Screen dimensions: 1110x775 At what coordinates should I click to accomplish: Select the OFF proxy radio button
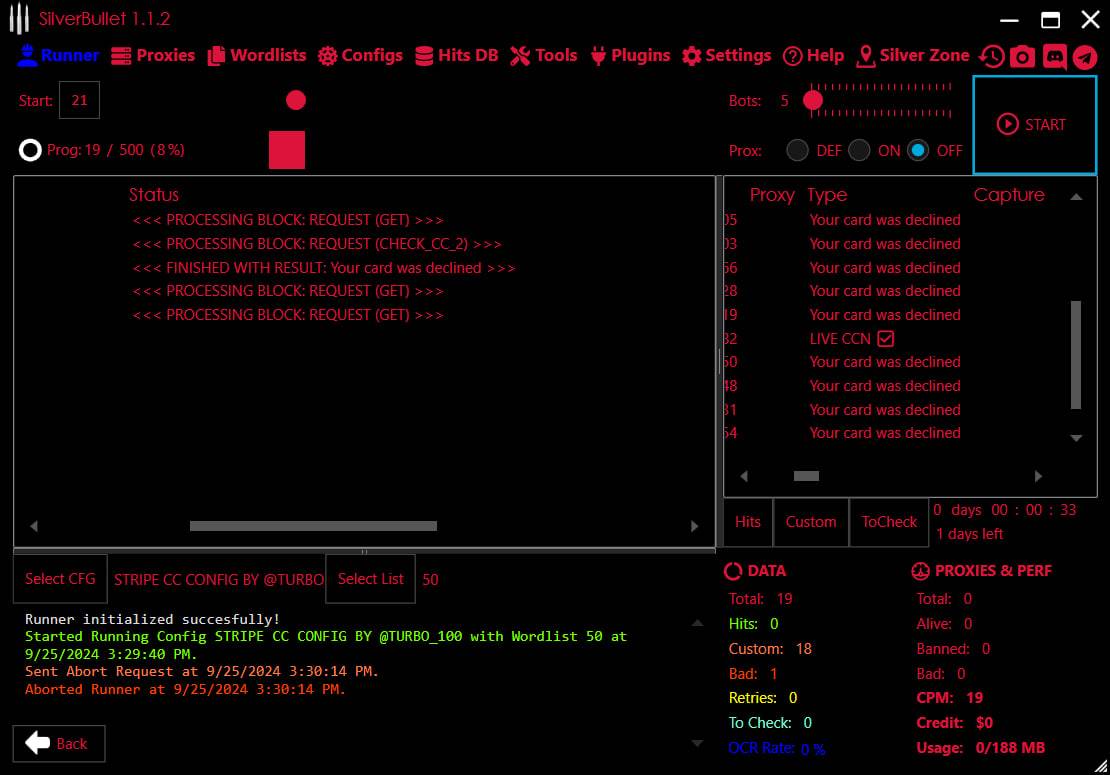[x=918, y=151]
